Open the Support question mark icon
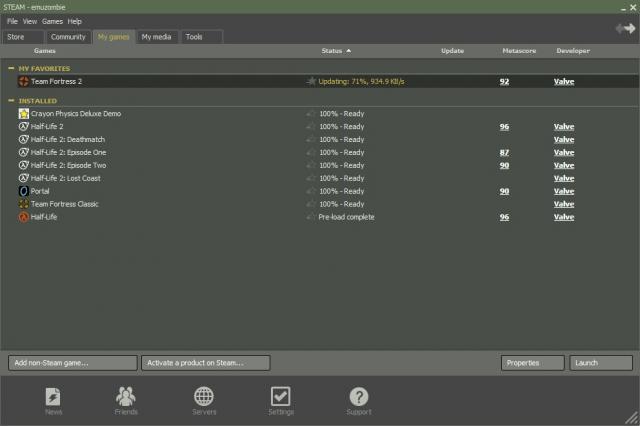The height and width of the screenshot is (426, 640). click(x=359, y=397)
